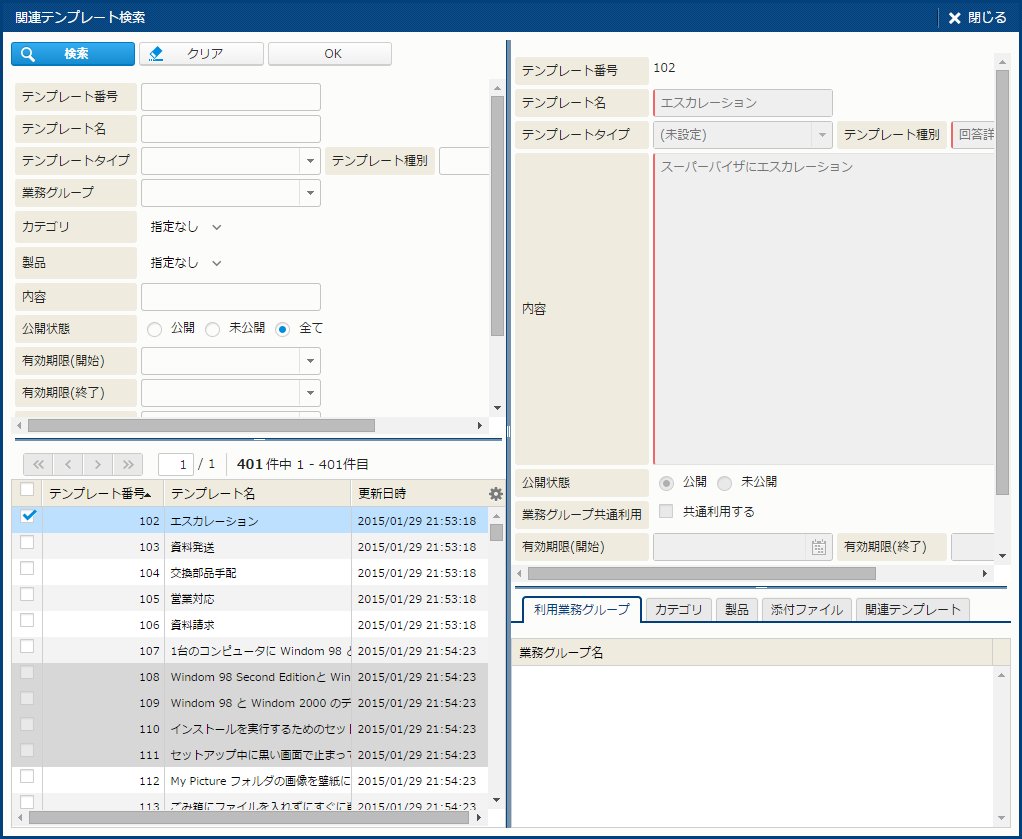This screenshot has width=1022, height=839.
Task: Select the 未公開 radio in search filters
Action: coord(213,329)
